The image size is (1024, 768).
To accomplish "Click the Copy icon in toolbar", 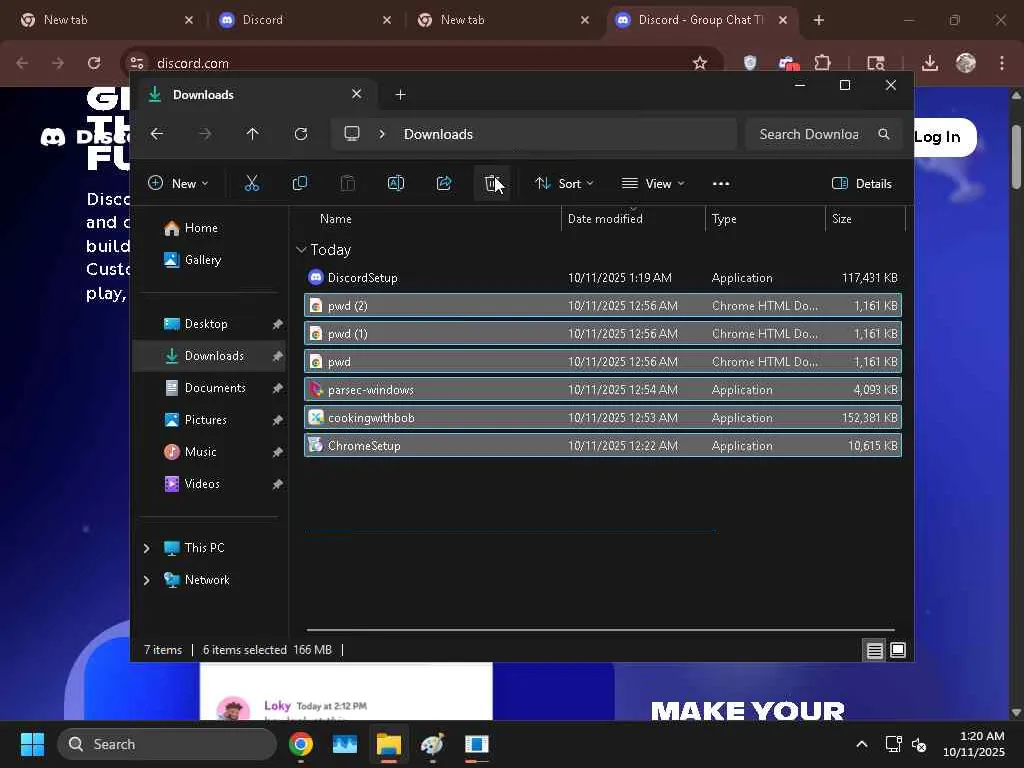I will (299, 183).
